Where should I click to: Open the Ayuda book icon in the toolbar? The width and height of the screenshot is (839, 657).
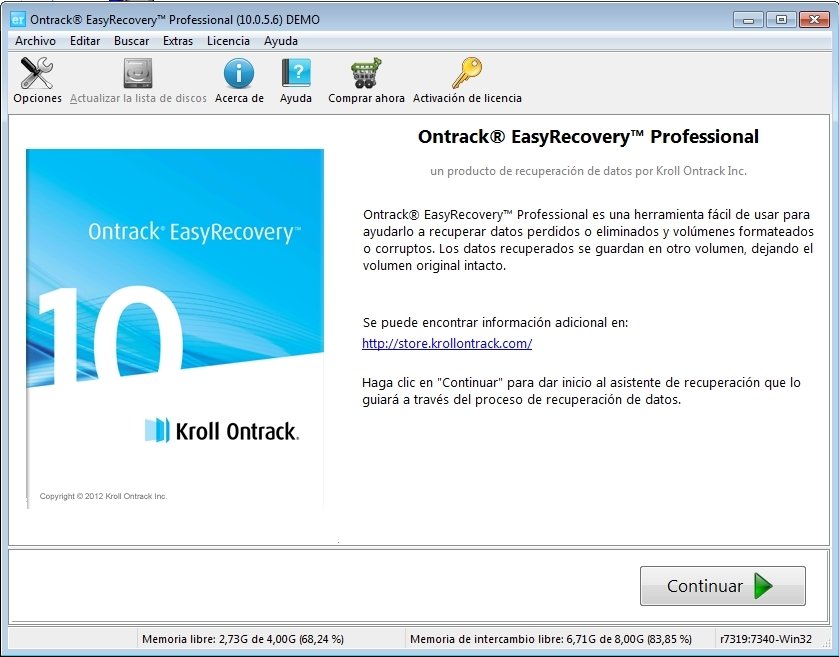pyautogui.click(x=296, y=73)
